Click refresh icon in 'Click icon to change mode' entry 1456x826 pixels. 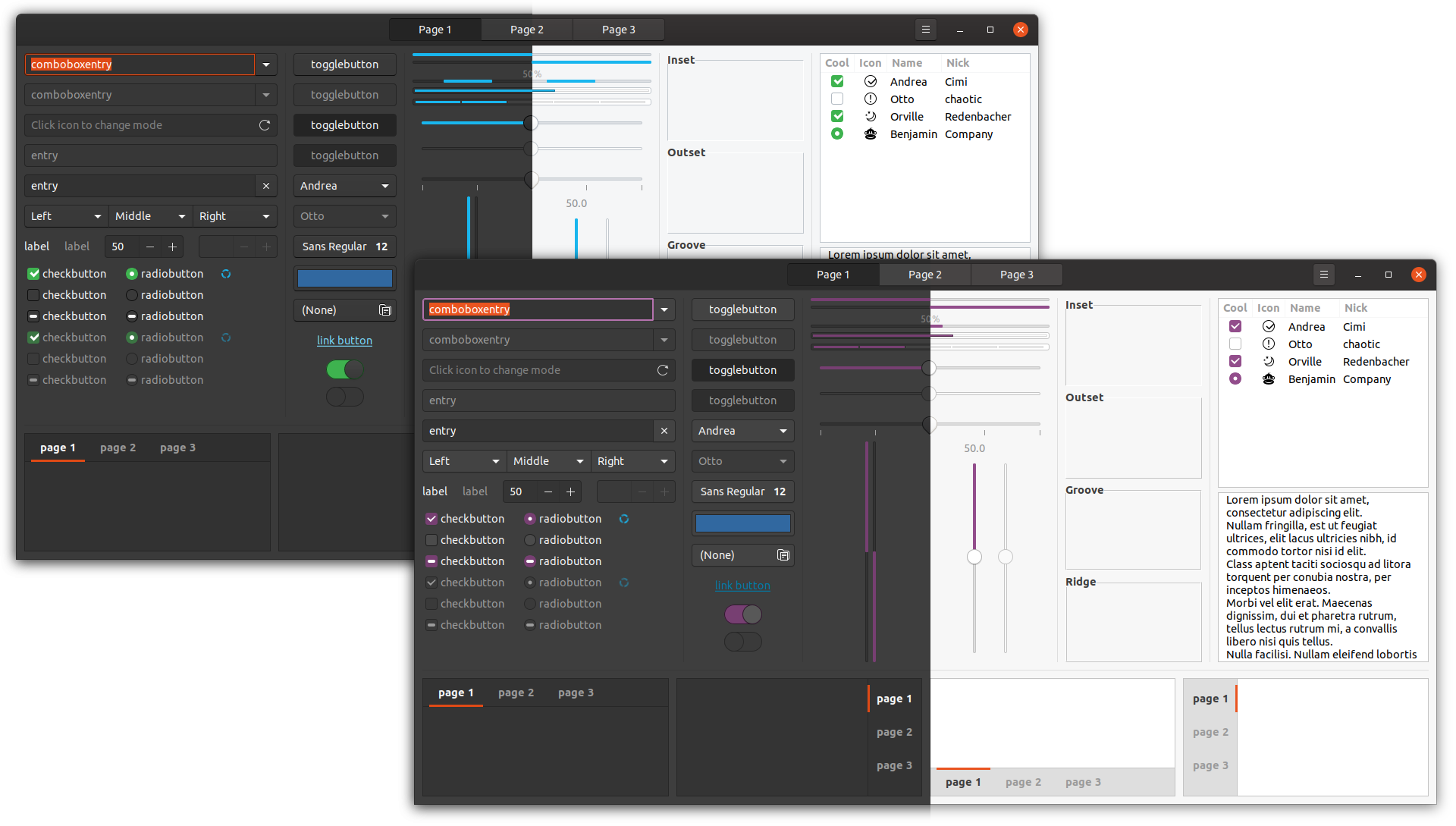(x=662, y=370)
